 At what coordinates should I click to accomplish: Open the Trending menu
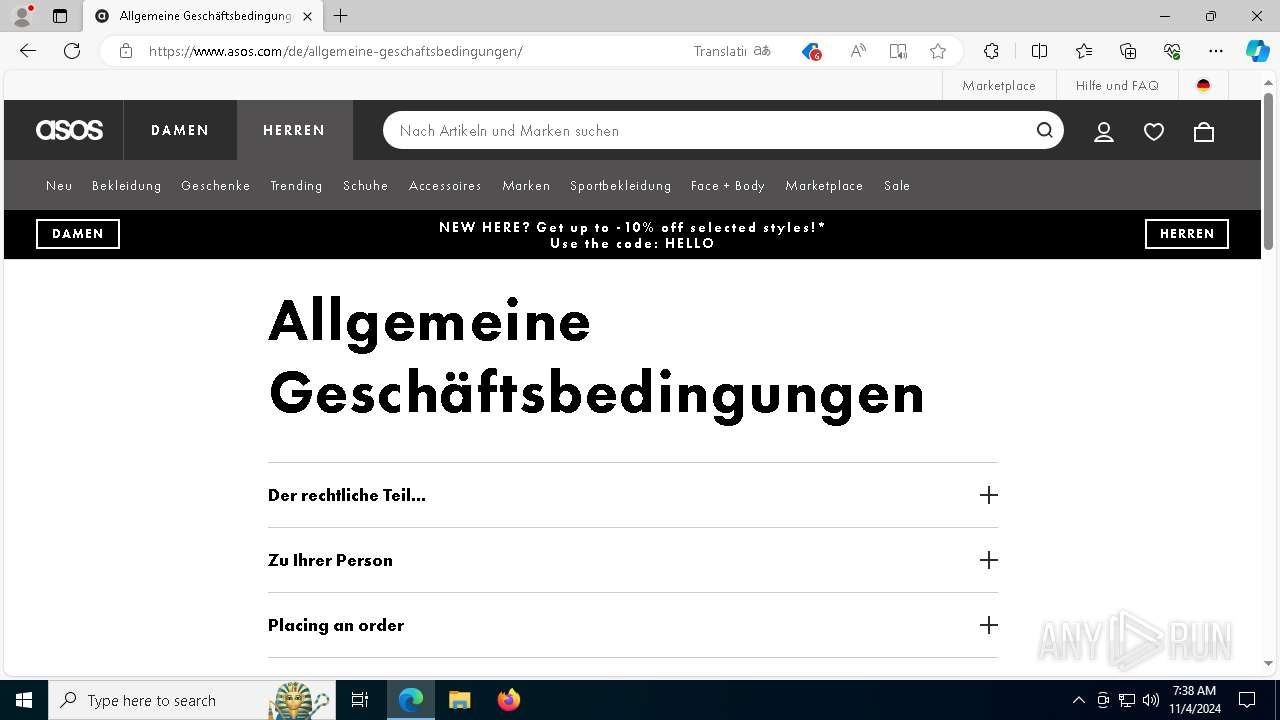(x=296, y=185)
